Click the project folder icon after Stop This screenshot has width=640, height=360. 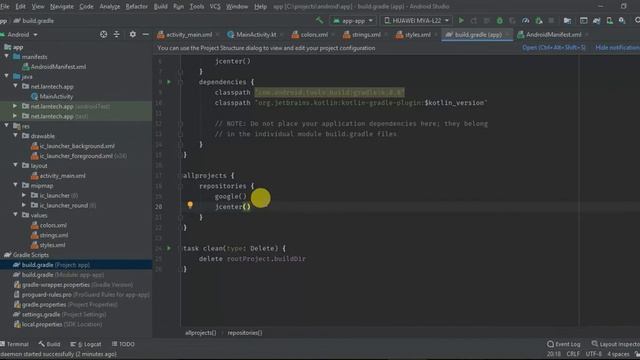567,20
